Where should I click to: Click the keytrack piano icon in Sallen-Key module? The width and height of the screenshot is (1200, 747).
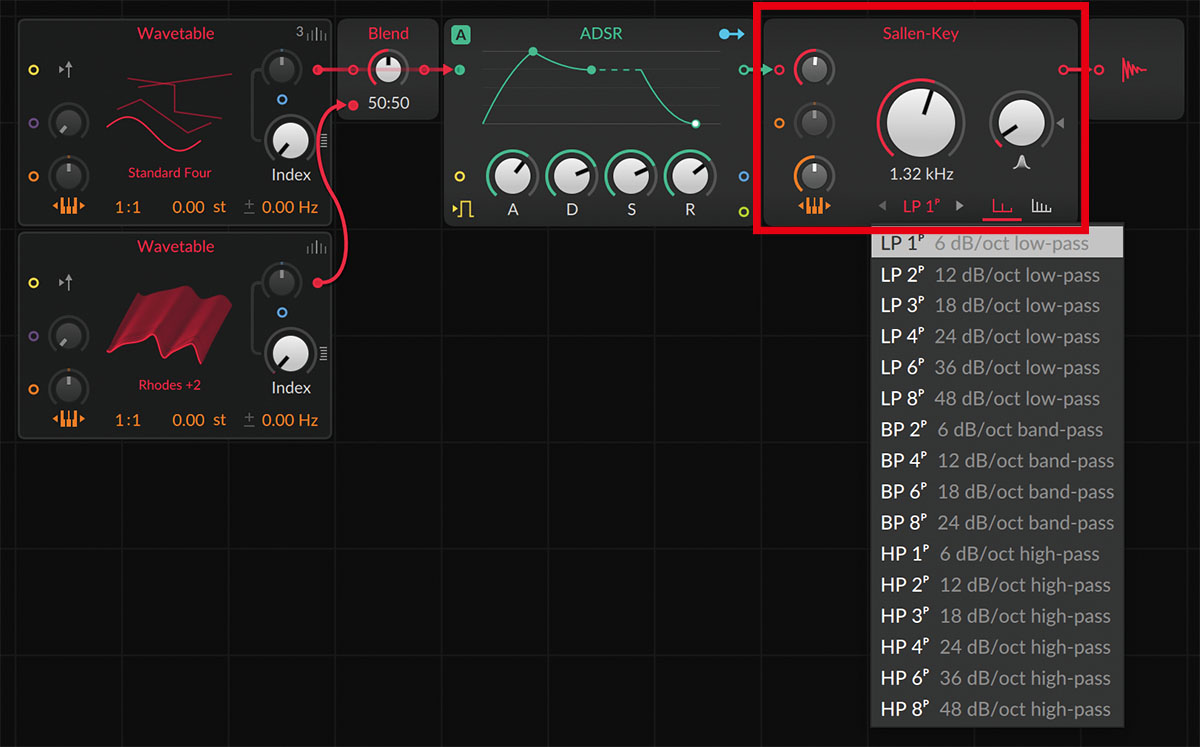(814, 206)
